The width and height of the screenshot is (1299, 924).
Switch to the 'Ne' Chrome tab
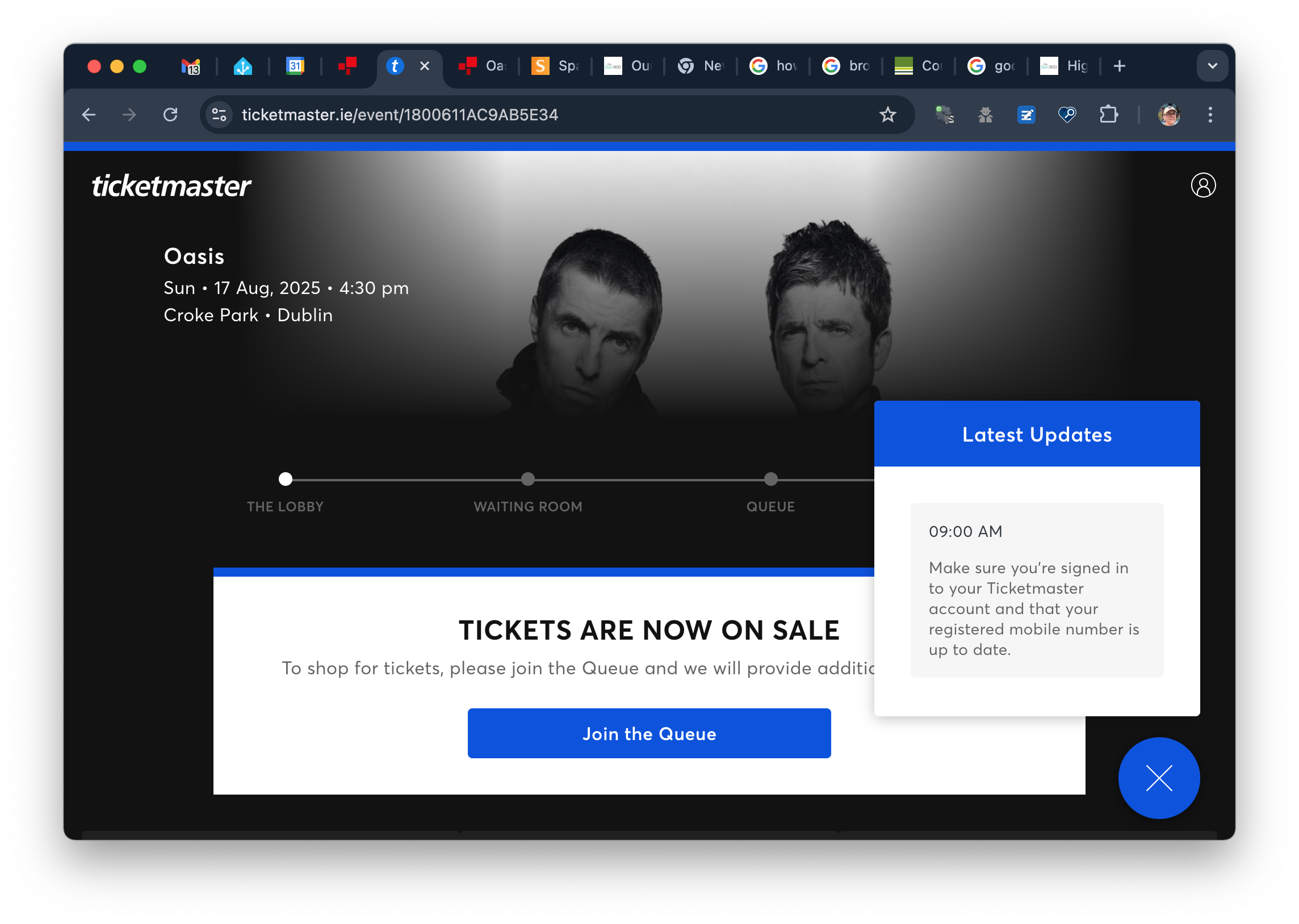[701, 66]
